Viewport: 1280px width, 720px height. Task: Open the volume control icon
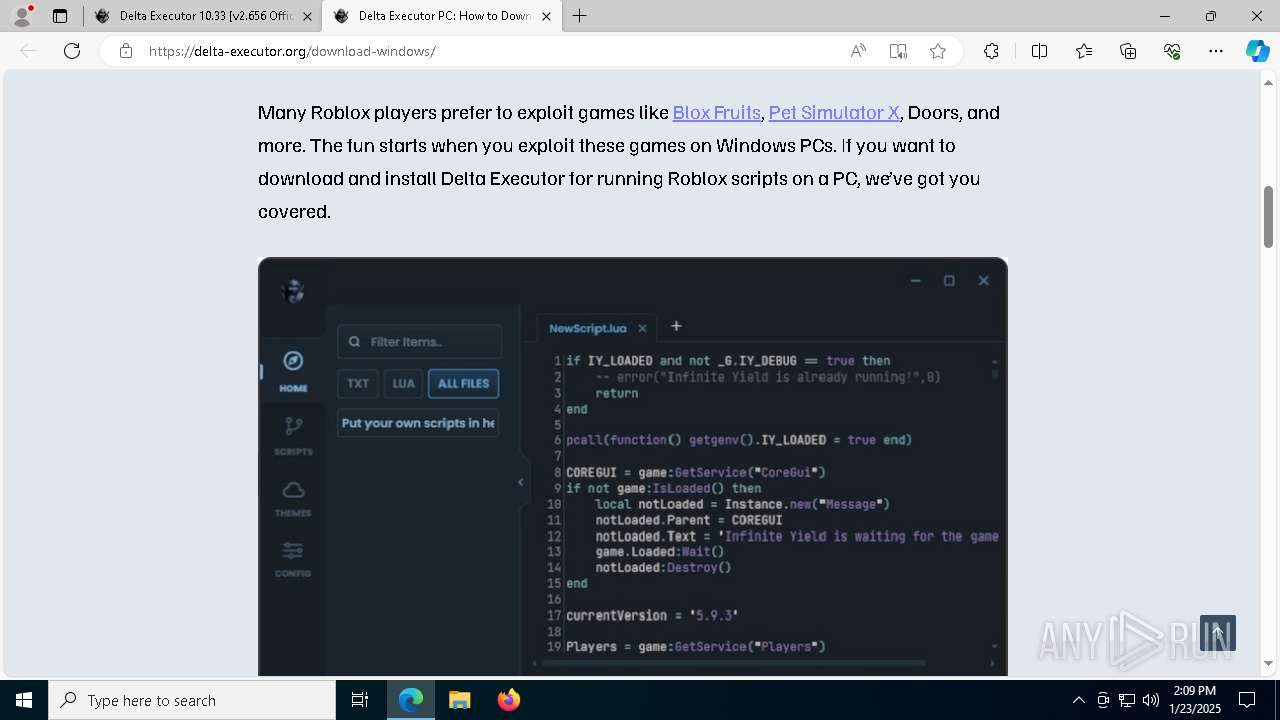coord(1151,700)
